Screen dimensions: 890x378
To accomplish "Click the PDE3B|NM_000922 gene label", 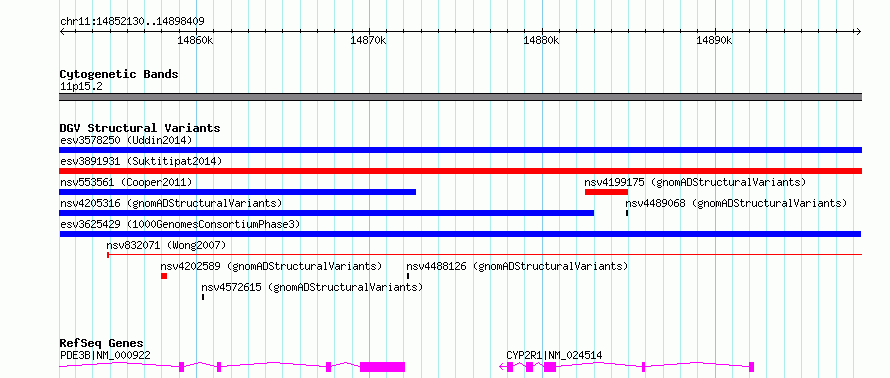I will [105, 355].
